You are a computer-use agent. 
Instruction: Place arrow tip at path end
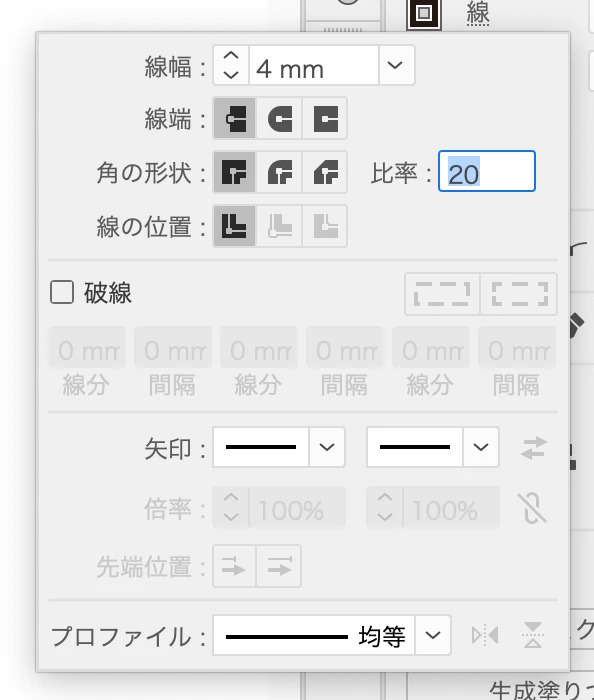pyautogui.click(x=279, y=566)
